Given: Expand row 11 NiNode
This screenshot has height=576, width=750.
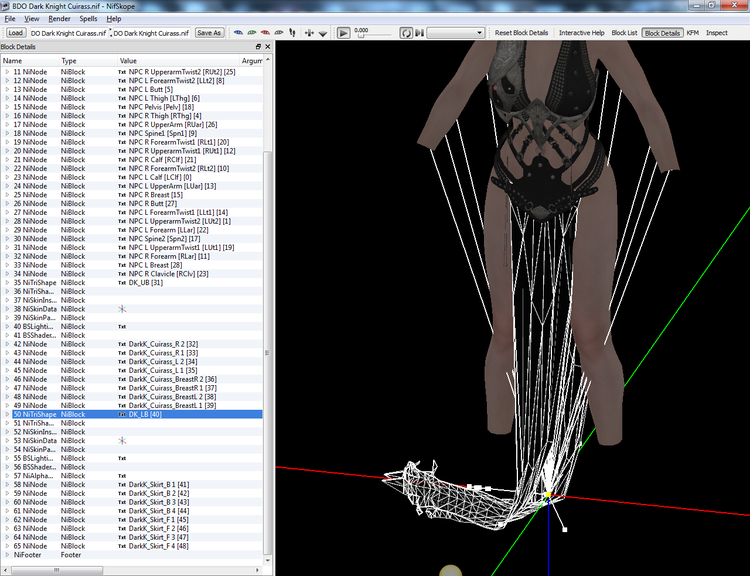Looking at the screenshot, I should point(7,72).
